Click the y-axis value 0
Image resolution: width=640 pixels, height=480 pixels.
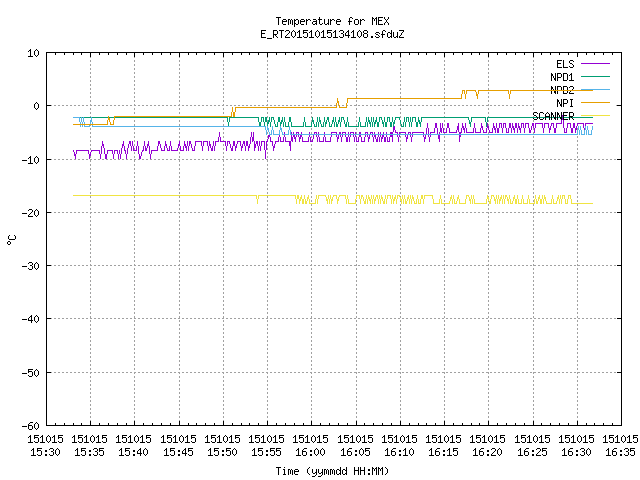coord(37,106)
